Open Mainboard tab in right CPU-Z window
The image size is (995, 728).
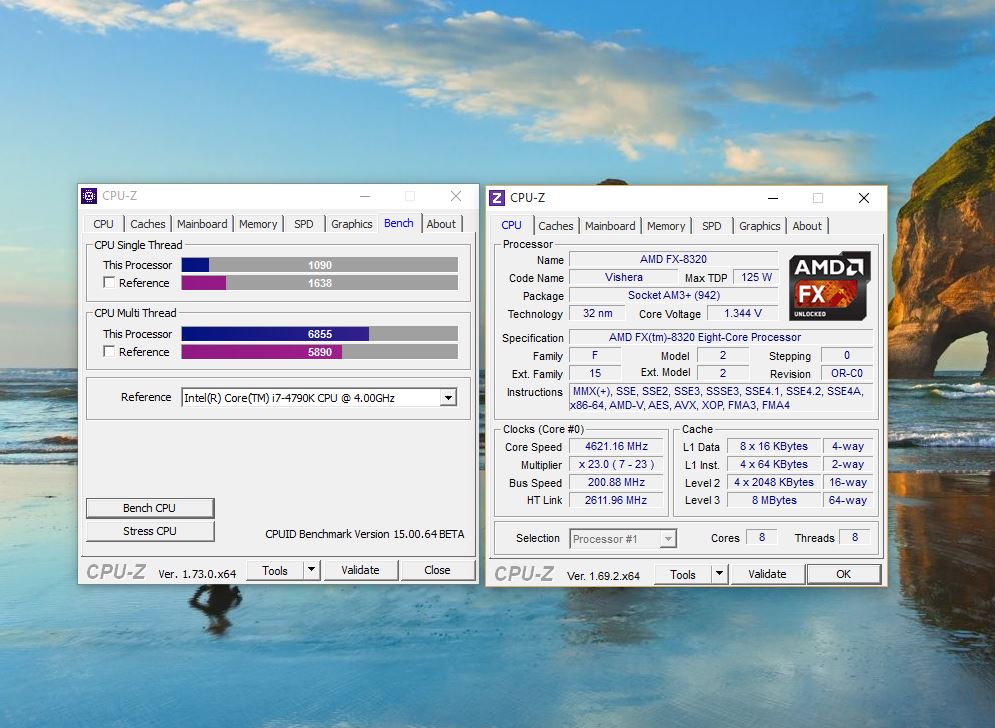tap(610, 226)
